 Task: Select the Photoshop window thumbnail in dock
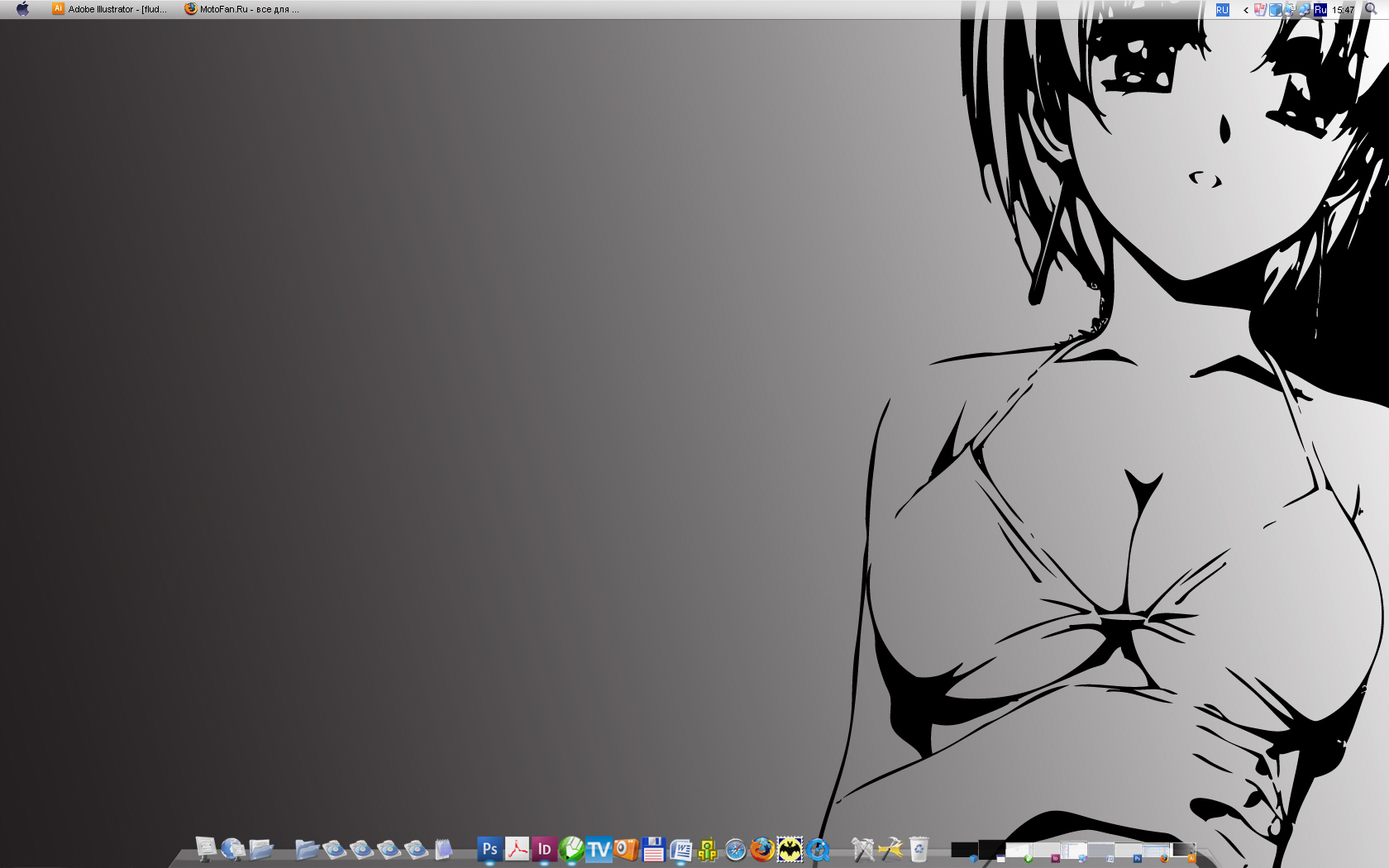pyautogui.click(x=1129, y=851)
